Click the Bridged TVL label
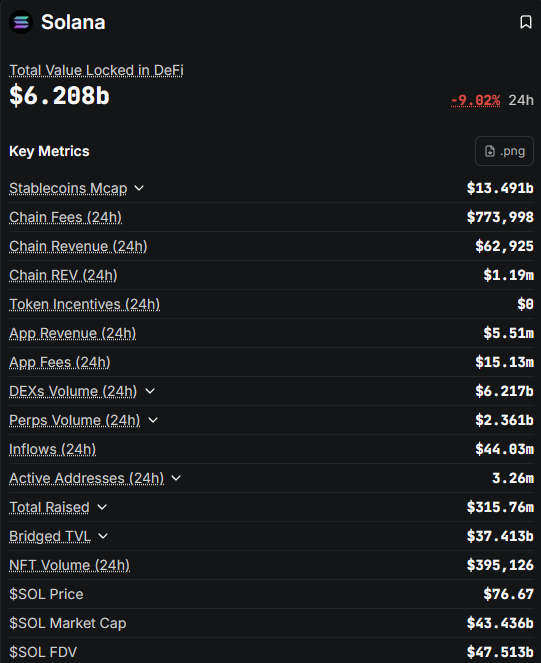The image size is (541, 663). [x=50, y=536]
